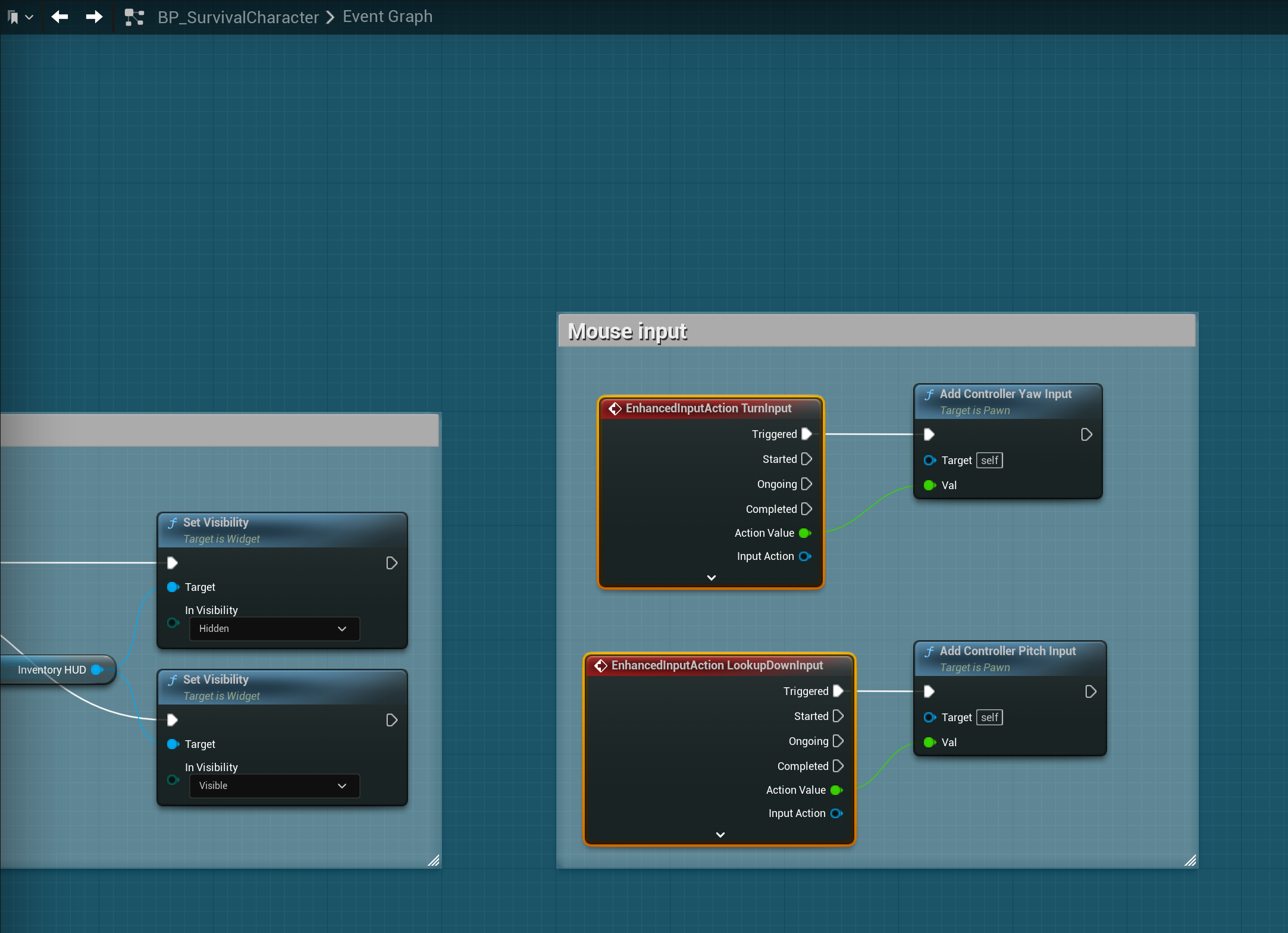Open the Visible visibility dropdown

click(274, 786)
